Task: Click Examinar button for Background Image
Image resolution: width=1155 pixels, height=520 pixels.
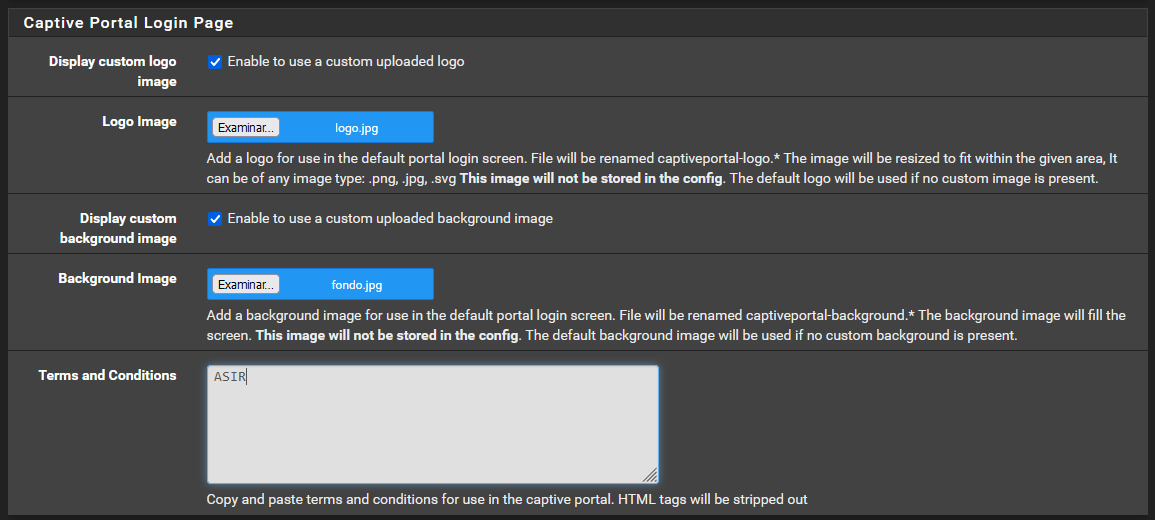Action: 246,285
